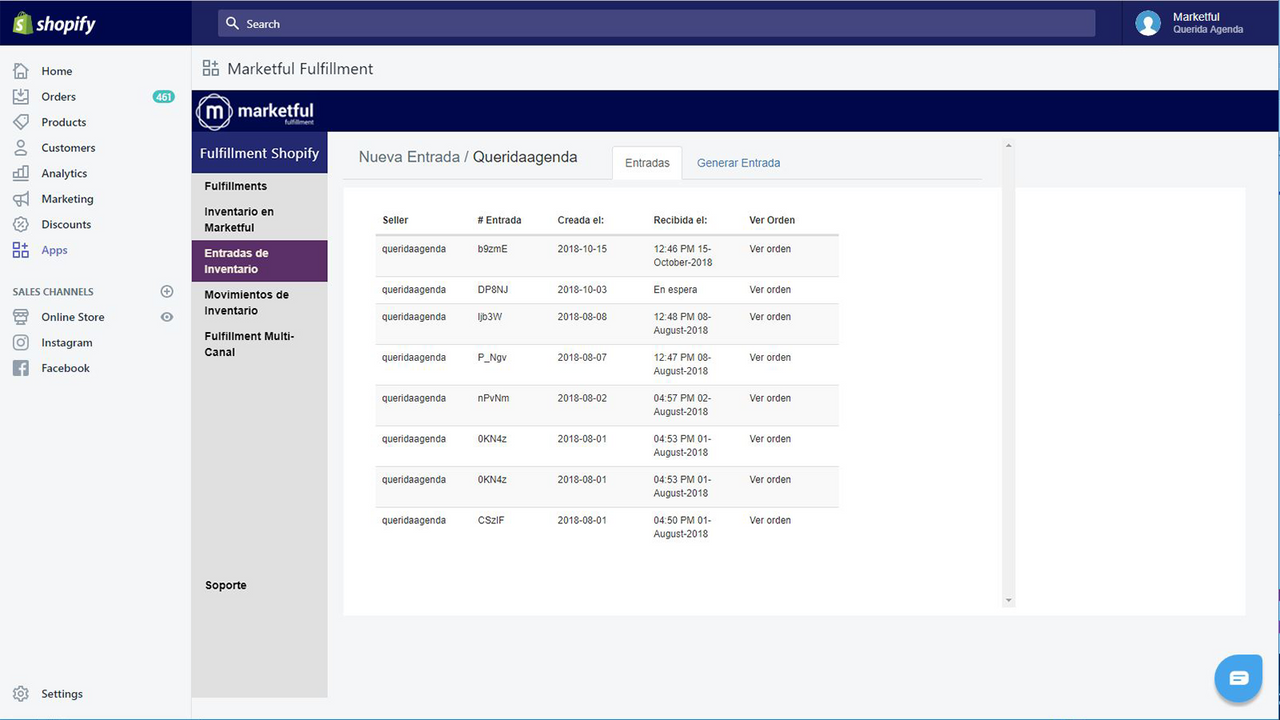The image size is (1280, 720).
Task: Select the Entradas tab
Action: pos(646,162)
